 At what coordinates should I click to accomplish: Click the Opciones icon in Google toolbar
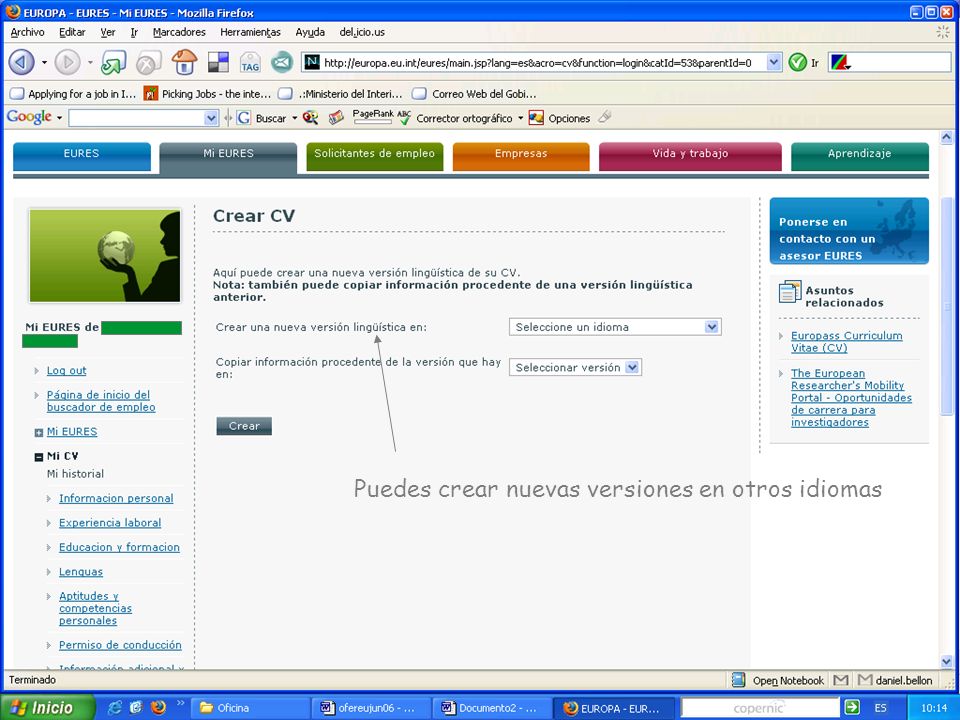point(536,118)
